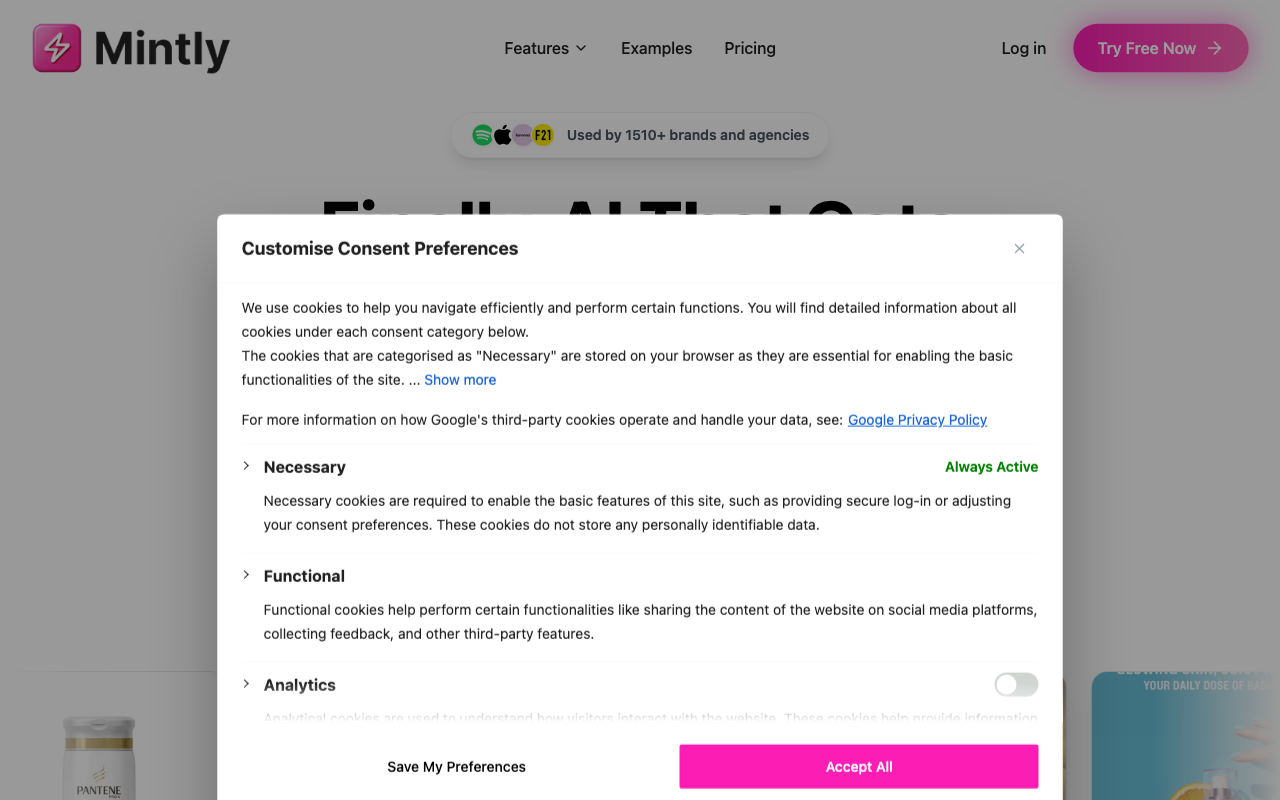Close the consent preferences dialog

tap(1019, 249)
